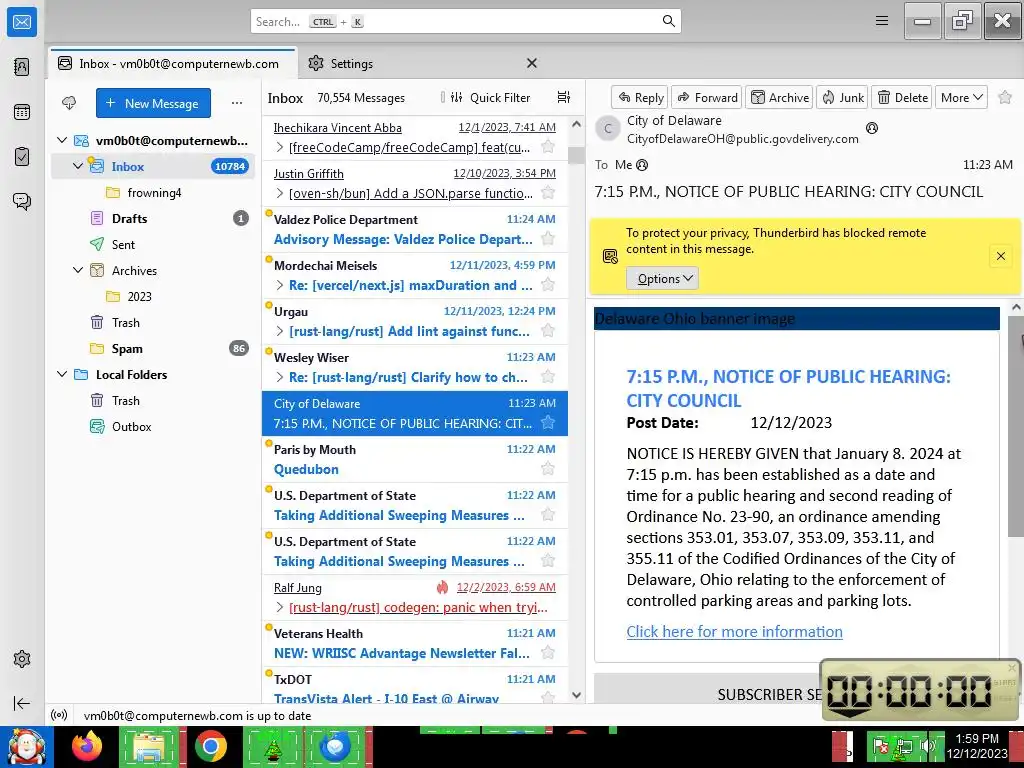Screen dimensions: 1024x768
Task: Switch to the Inbox tab
Action: (x=173, y=63)
